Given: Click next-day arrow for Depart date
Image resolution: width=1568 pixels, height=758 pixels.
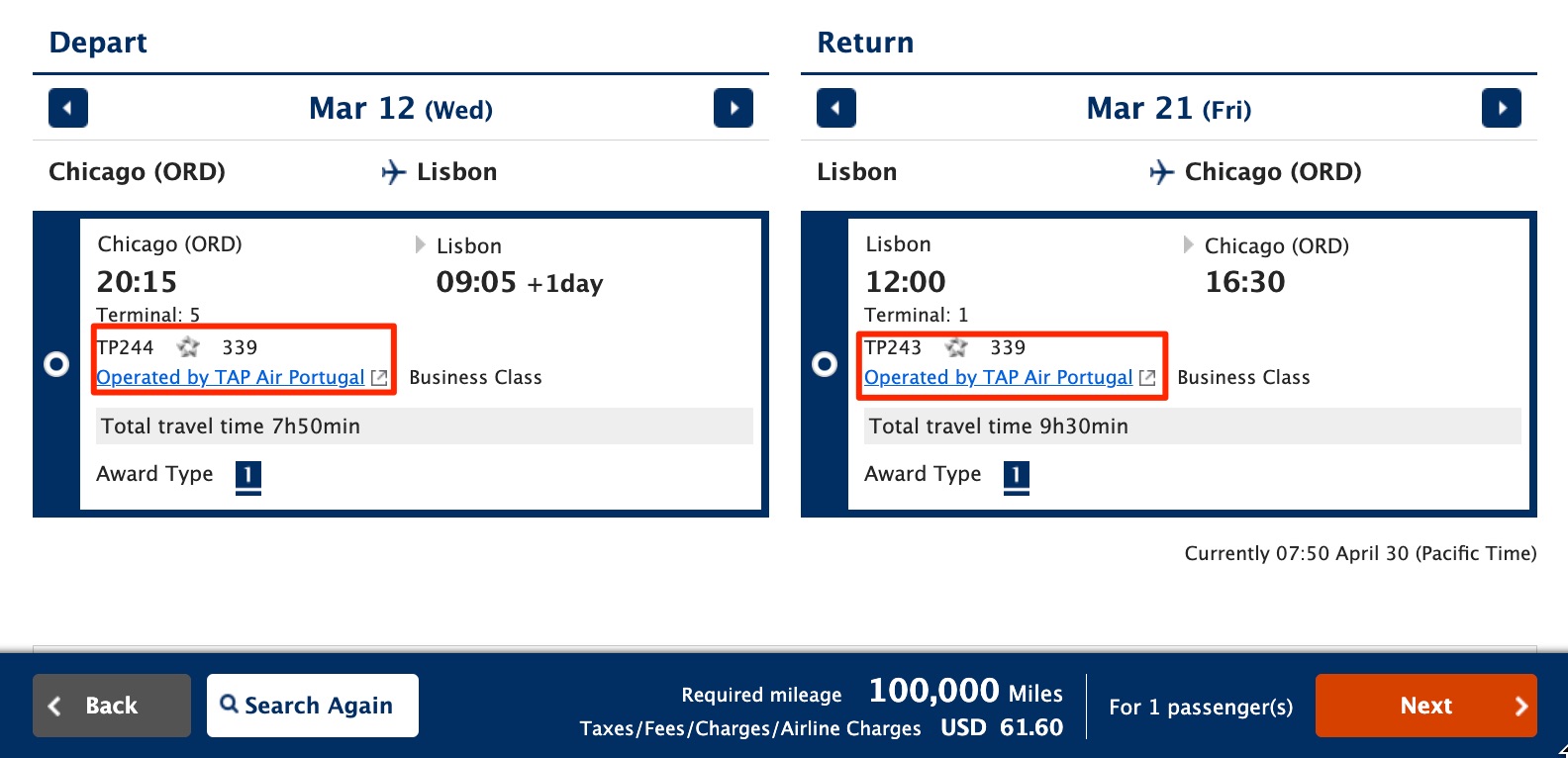Looking at the screenshot, I should (x=733, y=108).
